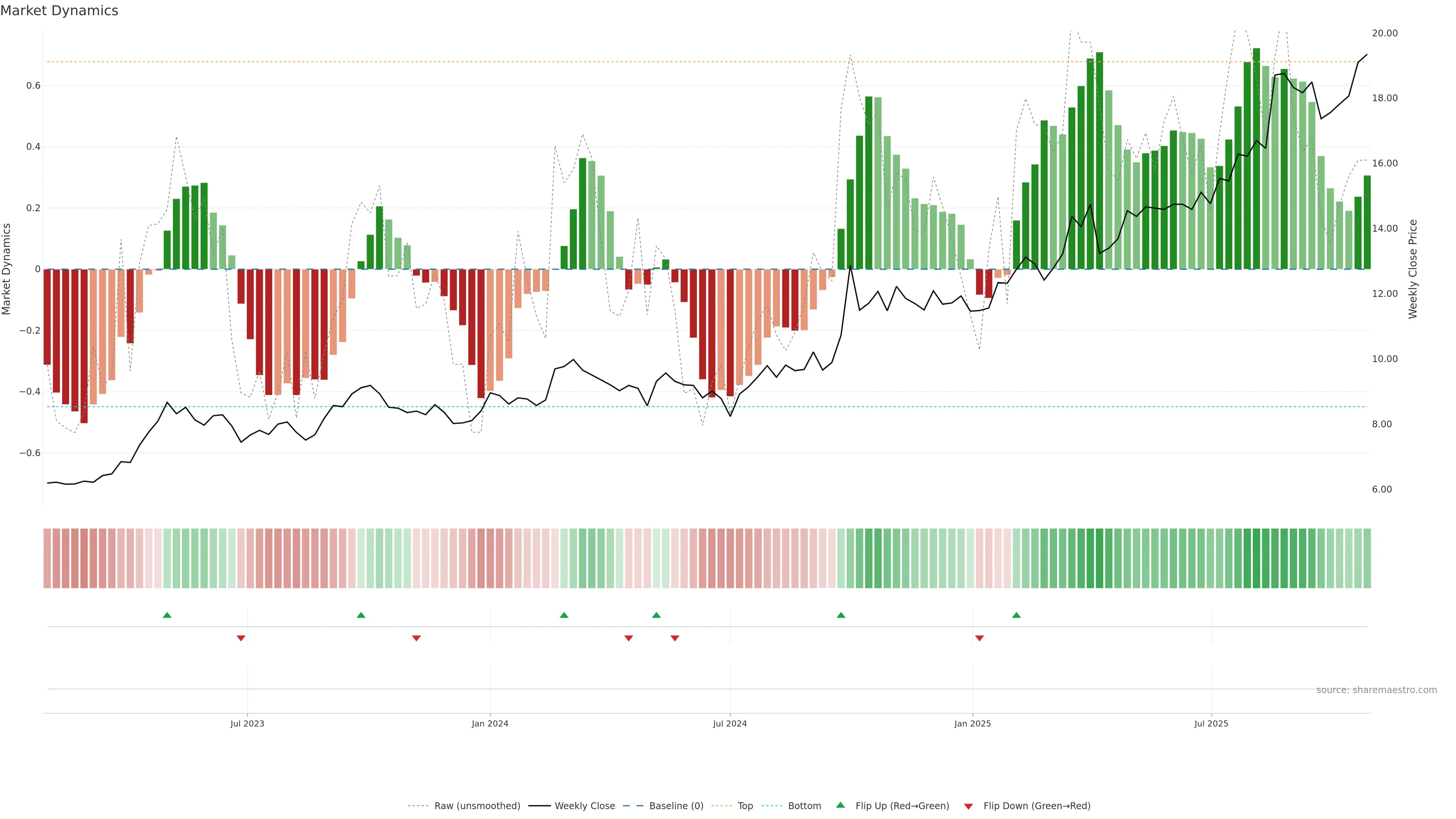The width and height of the screenshot is (1456, 819).
Task: Click the green triangle icon in the legend
Action: tap(841, 805)
